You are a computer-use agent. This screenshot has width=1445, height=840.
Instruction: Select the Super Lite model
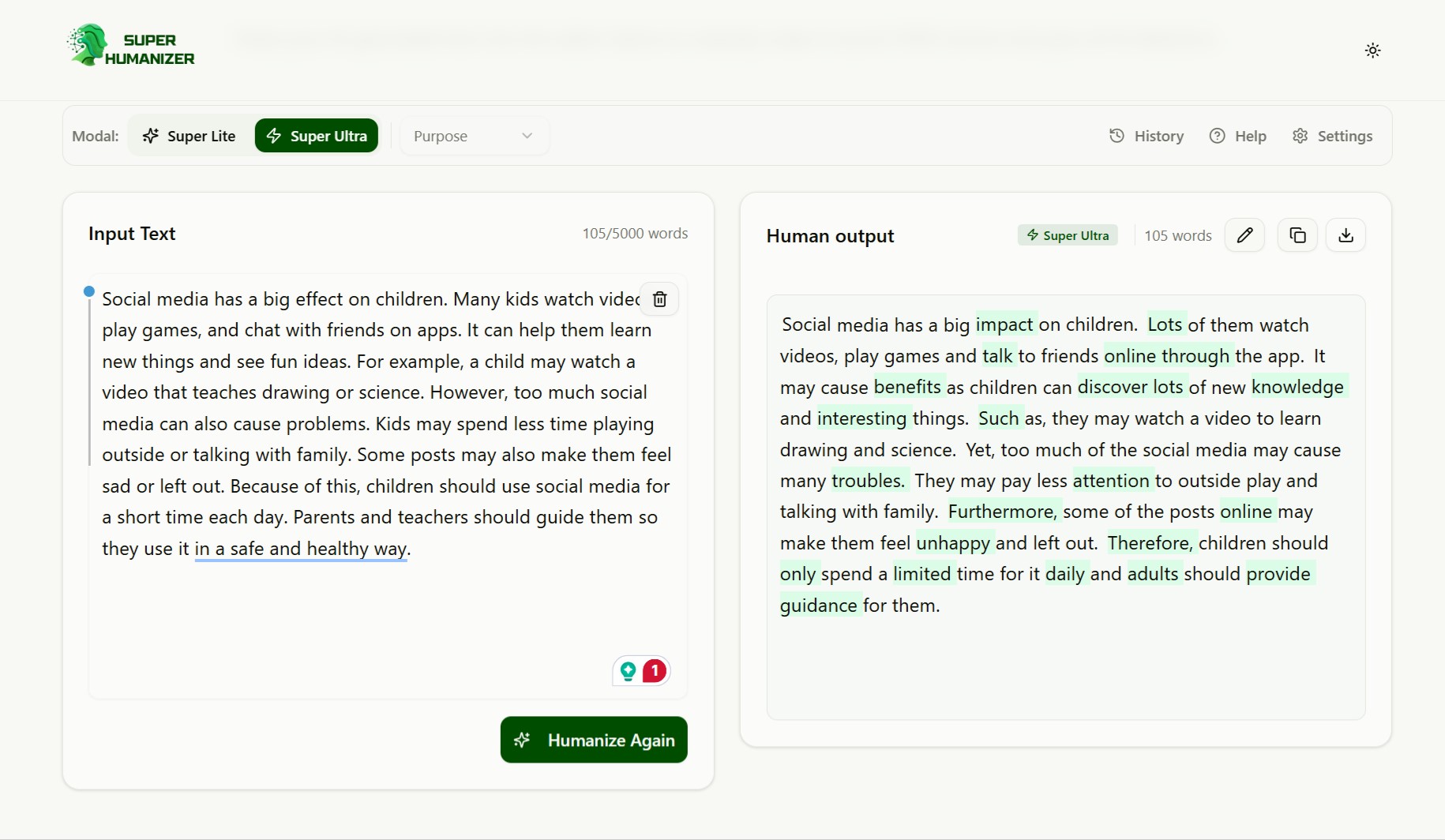point(190,136)
